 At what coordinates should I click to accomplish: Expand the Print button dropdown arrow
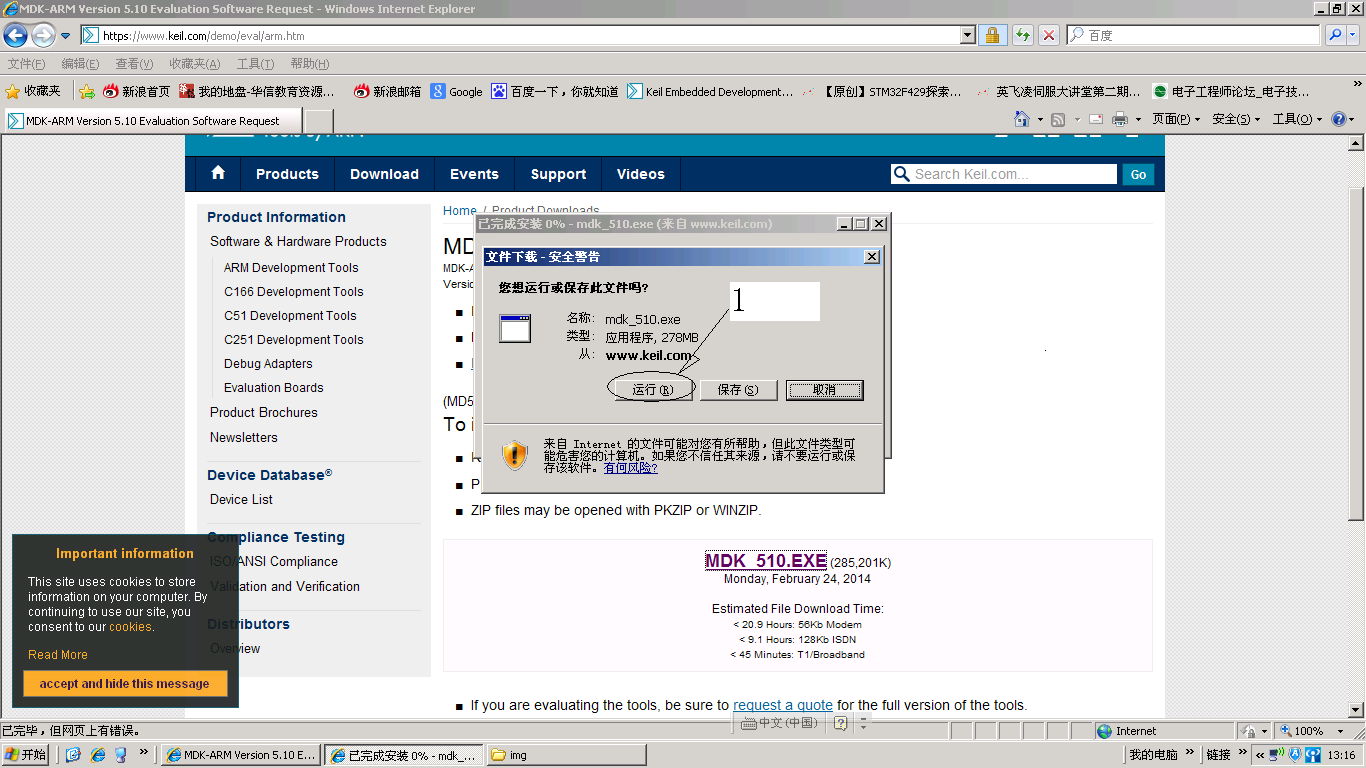coord(1137,120)
